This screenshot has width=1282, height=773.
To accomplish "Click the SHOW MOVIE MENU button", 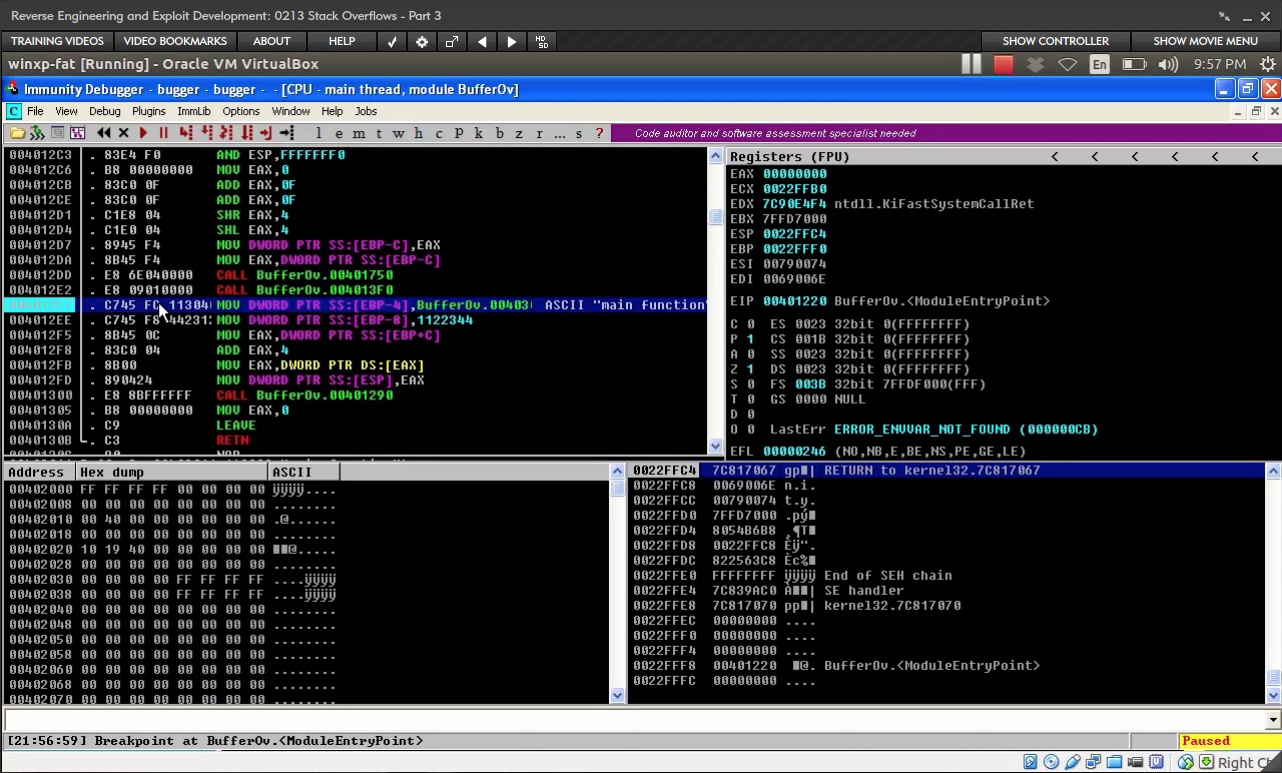I will pos(1205,41).
